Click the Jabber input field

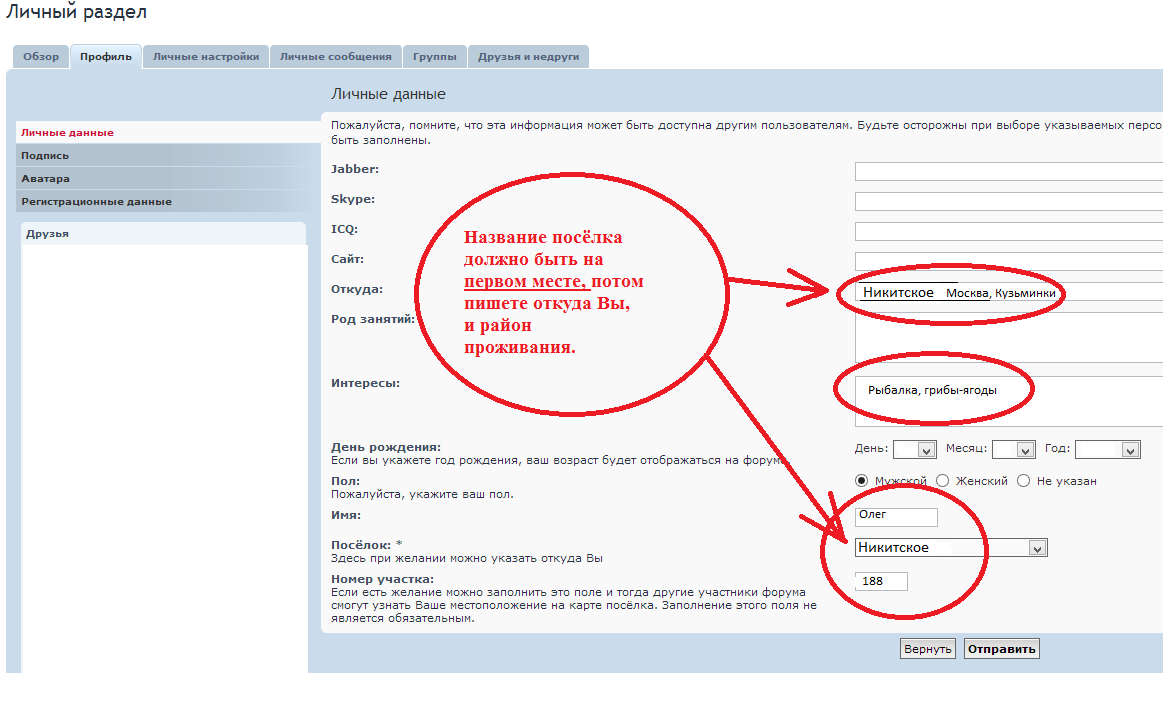(x=1008, y=172)
